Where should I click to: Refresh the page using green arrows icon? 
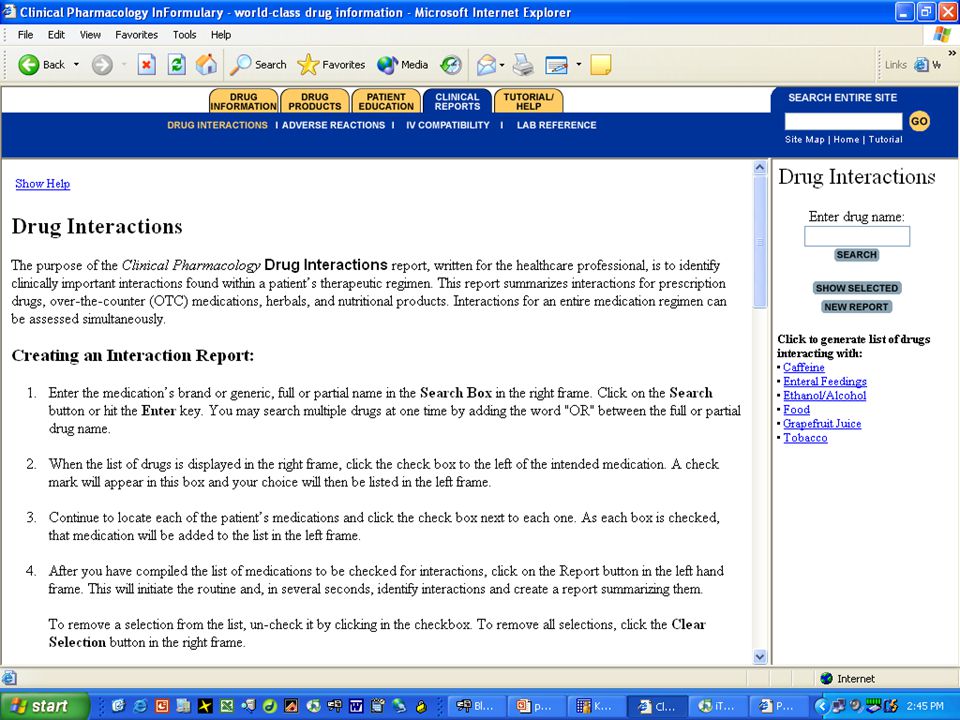(177, 64)
